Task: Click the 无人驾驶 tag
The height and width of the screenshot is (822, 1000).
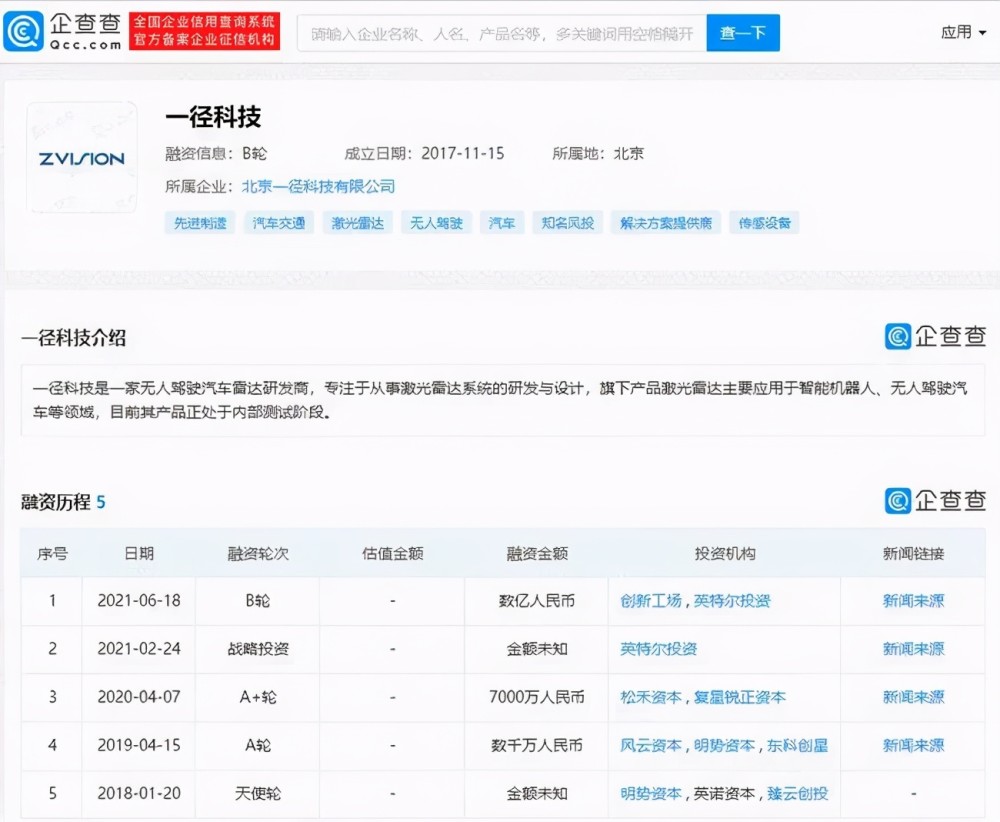Action: [x=436, y=223]
